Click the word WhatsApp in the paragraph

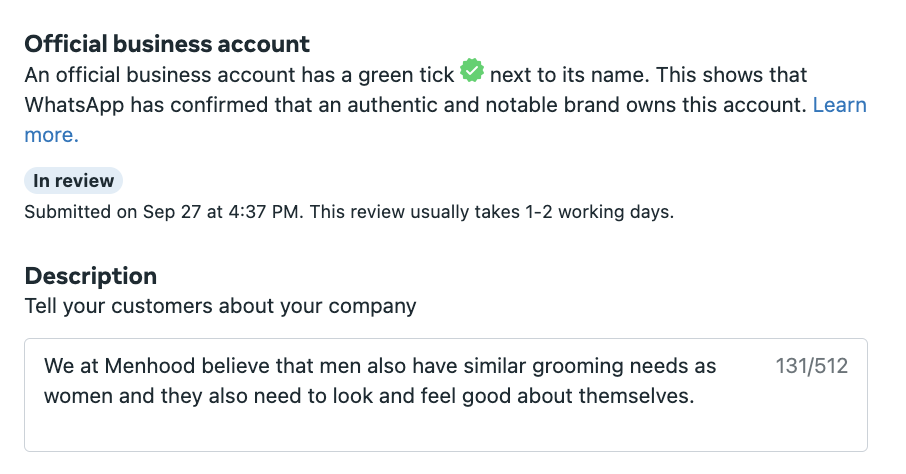point(74,105)
